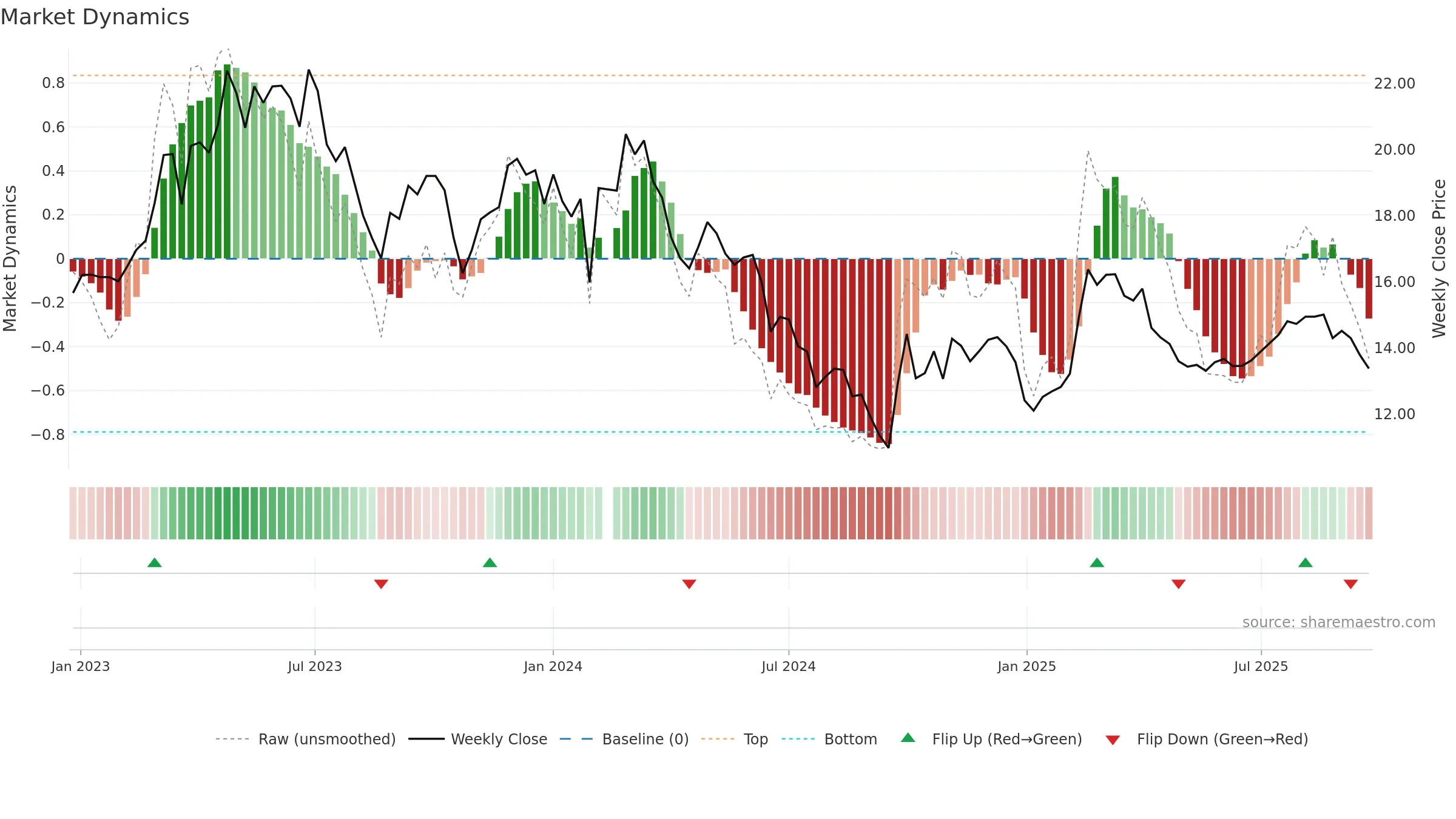Click the Weekly Close Price axis title

coord(1439,258)
